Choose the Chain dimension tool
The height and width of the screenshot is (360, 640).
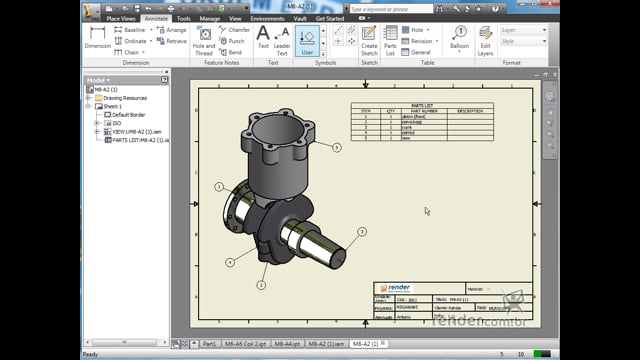point(127,52)
